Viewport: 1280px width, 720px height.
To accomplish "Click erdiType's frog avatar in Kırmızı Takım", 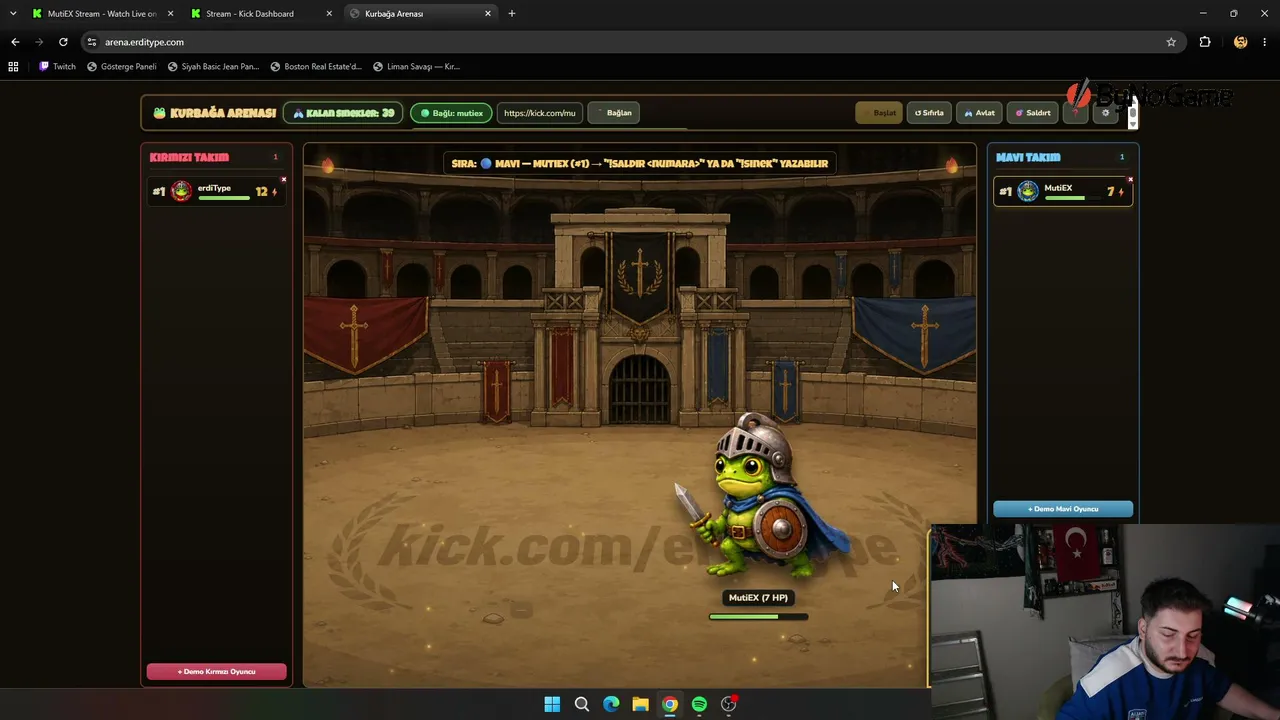I will 181,191.
